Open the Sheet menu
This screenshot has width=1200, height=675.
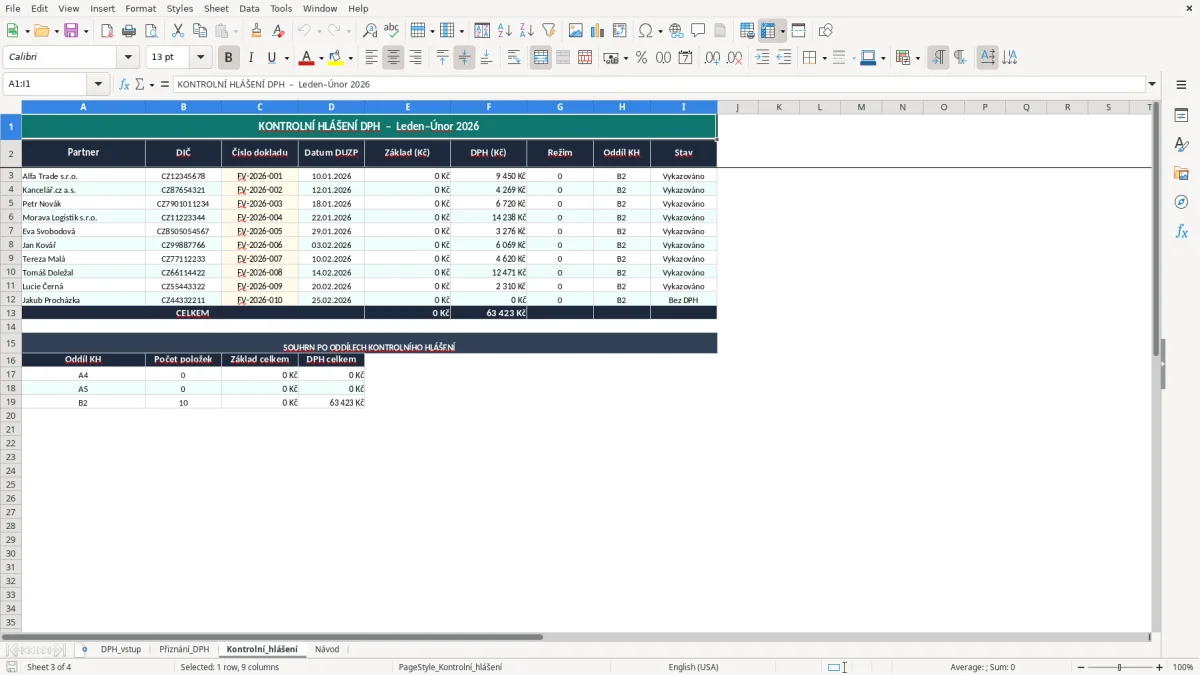click(216, 8)
